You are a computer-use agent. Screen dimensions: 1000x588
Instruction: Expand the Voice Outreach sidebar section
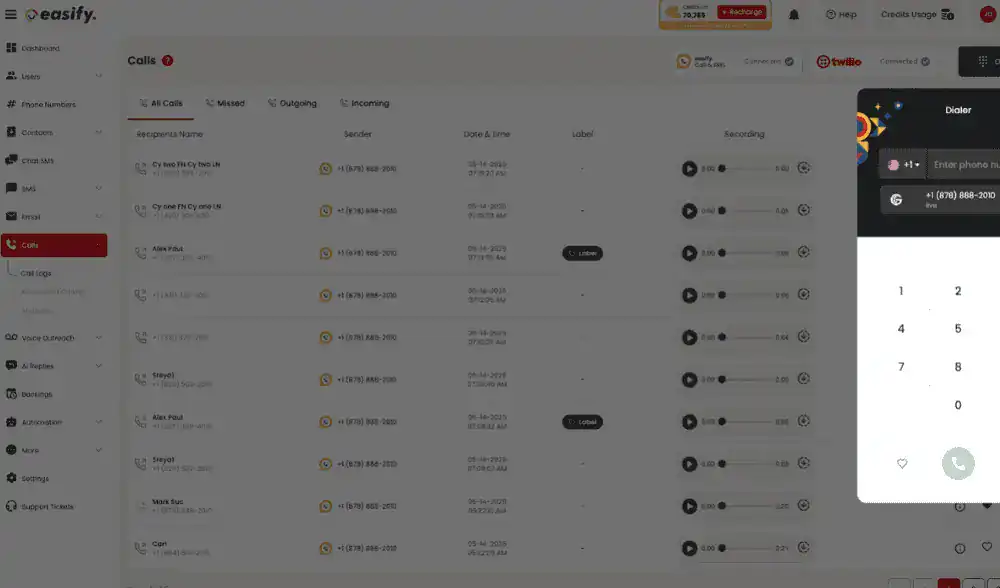(x=98, y=338)
